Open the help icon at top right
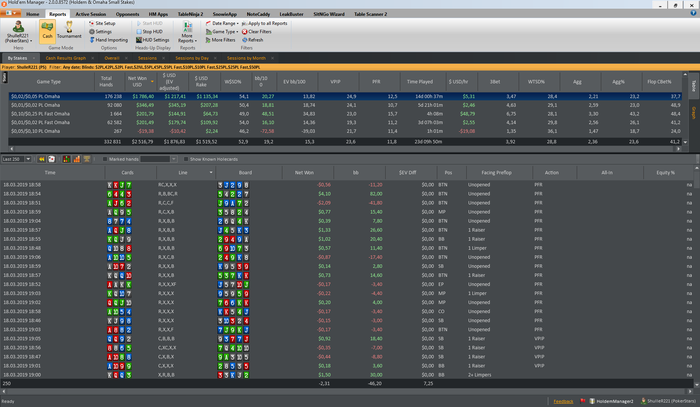 [x=693, y=13]
